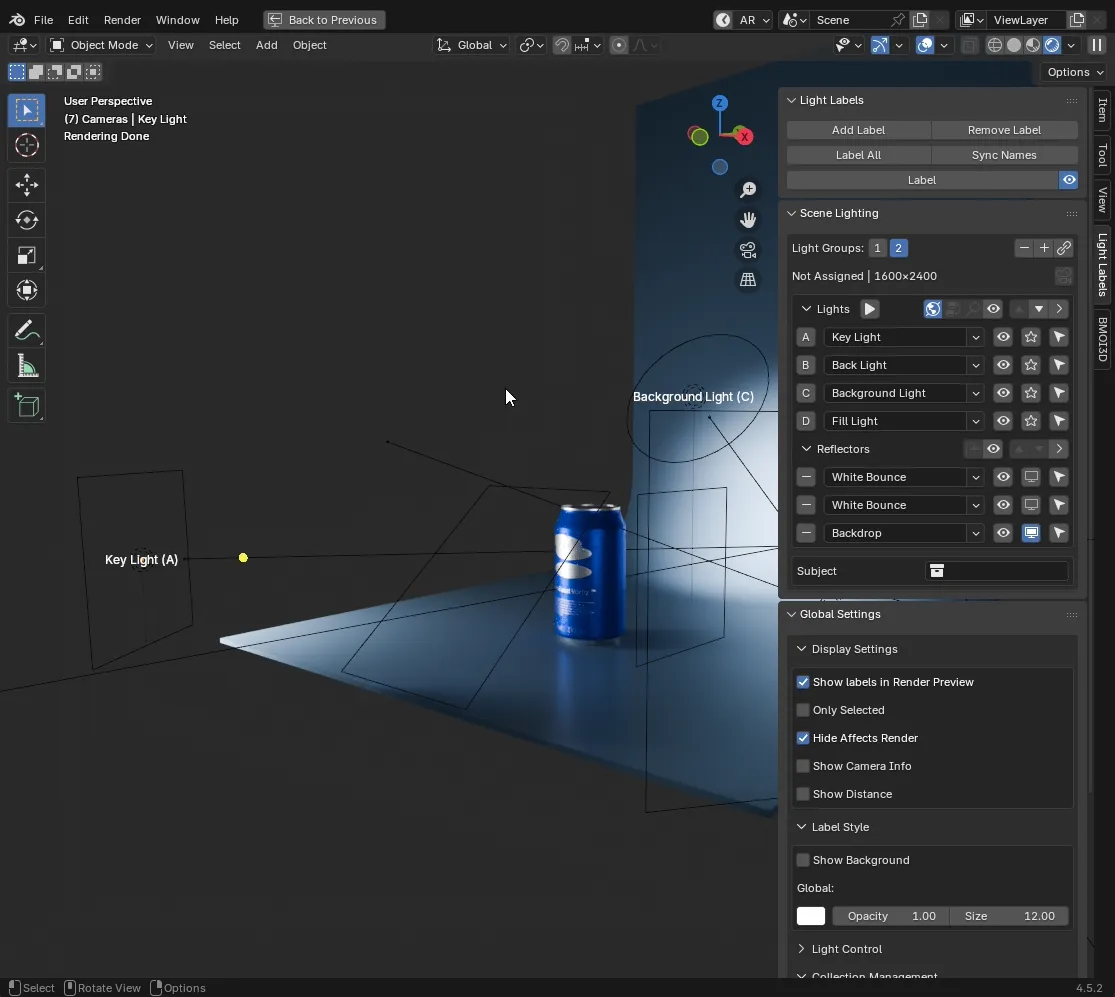The width and height of the screenshot is (1115, 997).
Task: Enable the Only Selected checkbox
Action: (803, 710)
